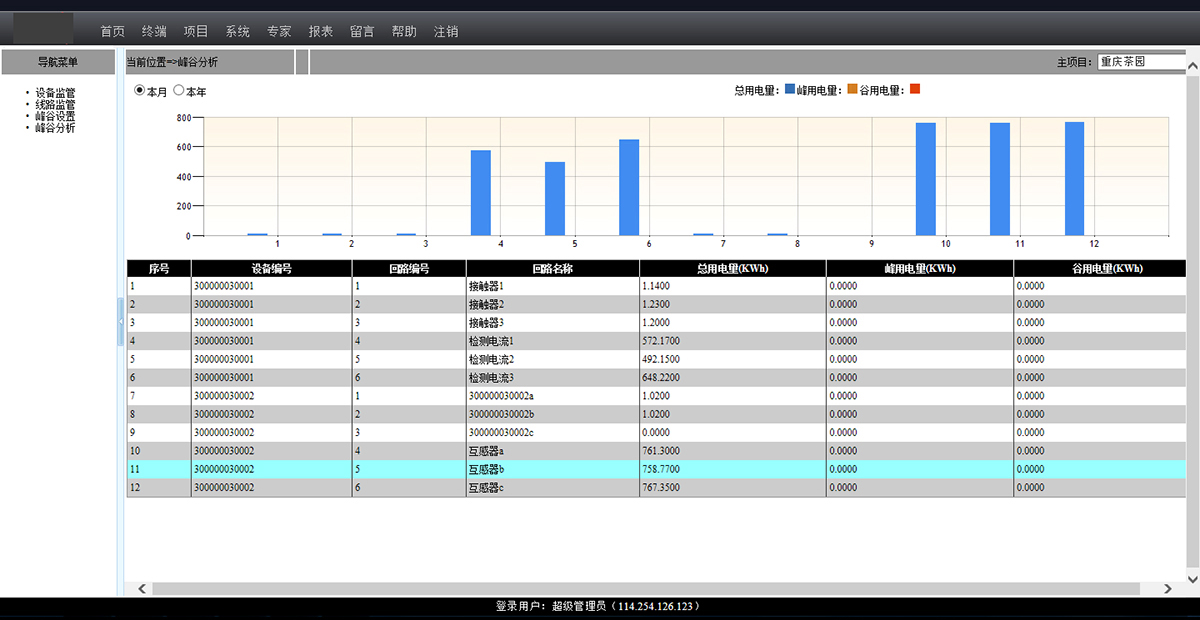
Task: Click the blue 总用电量 legend swatch
Action: (x=790, y=89)
